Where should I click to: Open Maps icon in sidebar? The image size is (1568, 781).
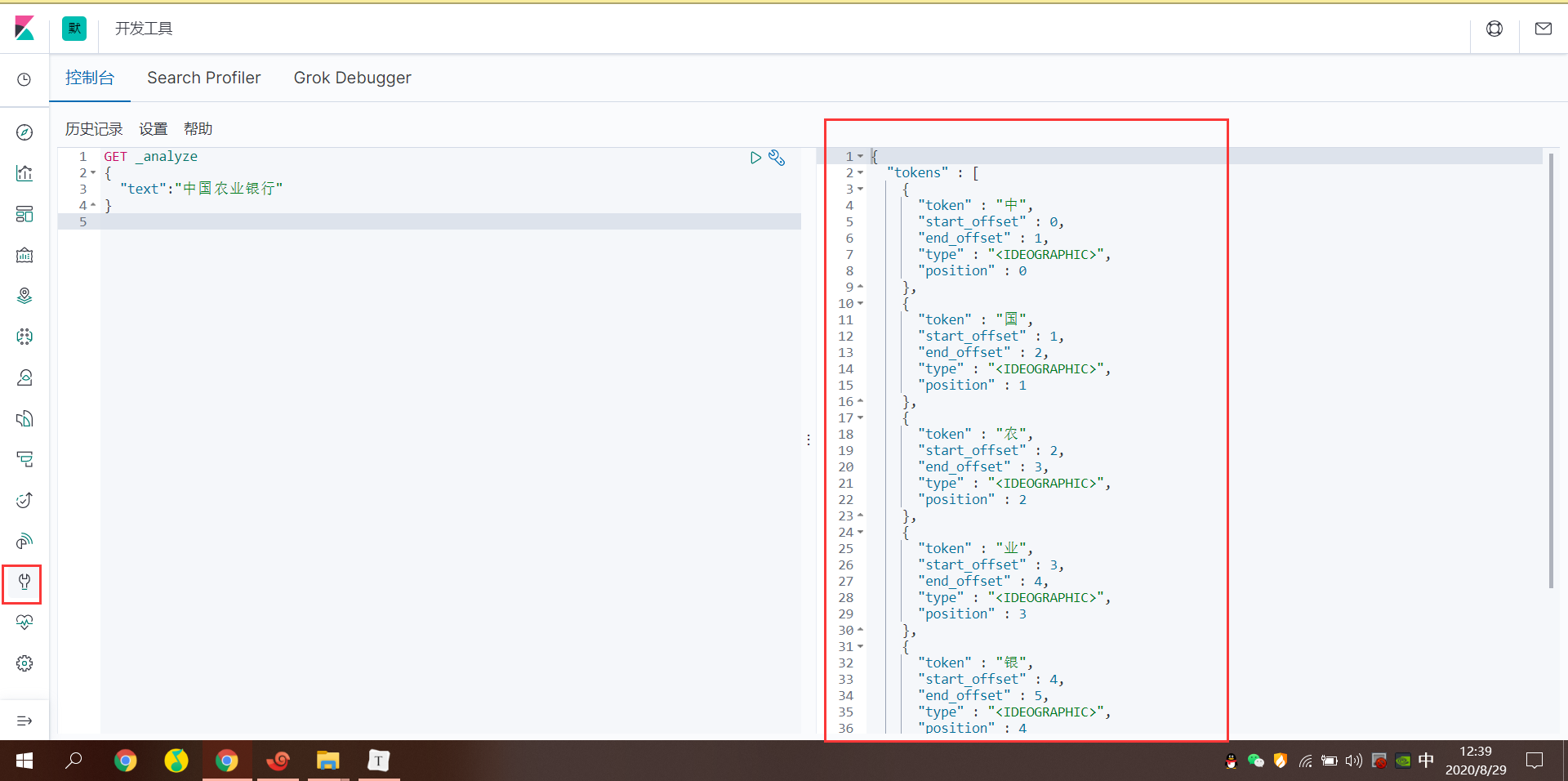(x=24, y=296)
